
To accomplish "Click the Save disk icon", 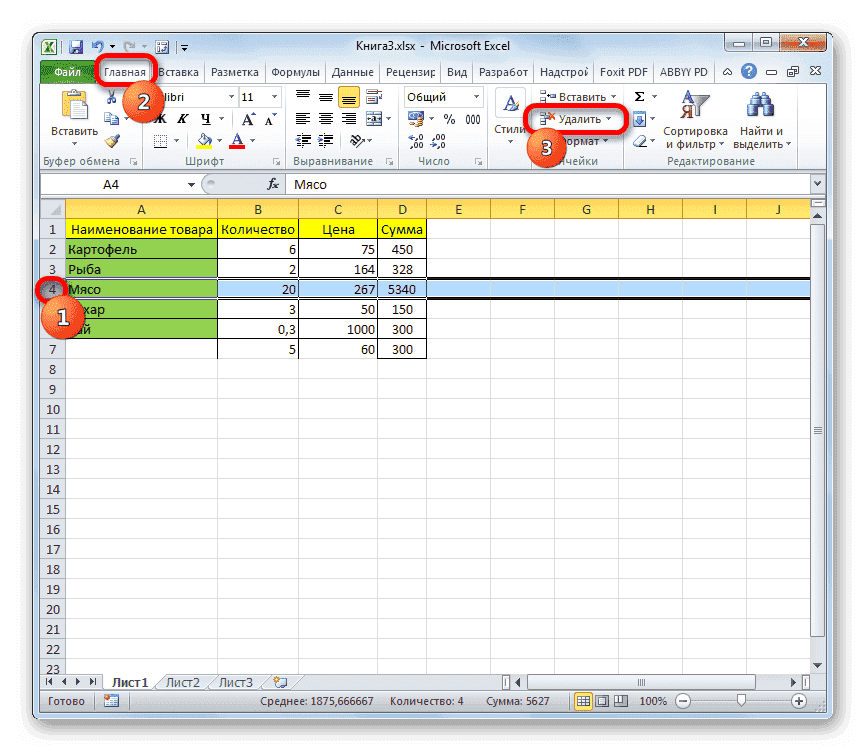I will point(75,46).
